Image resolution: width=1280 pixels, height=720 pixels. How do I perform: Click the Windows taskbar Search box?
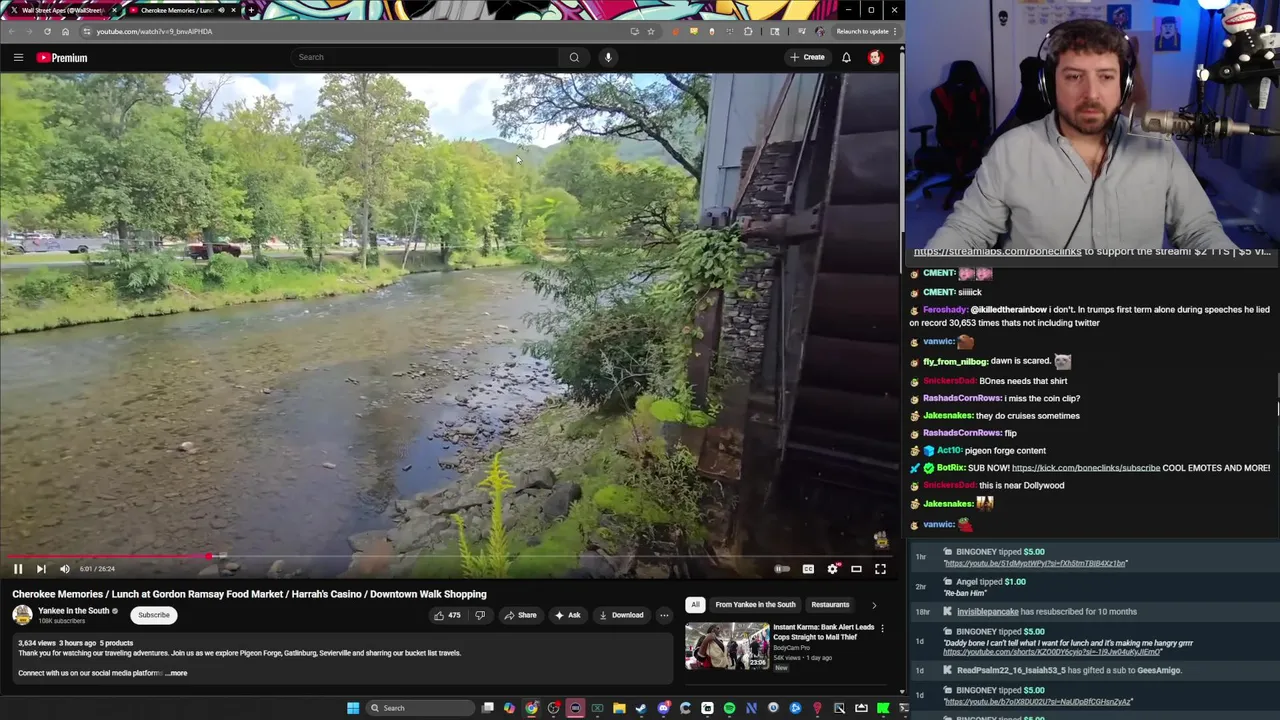[x=420, y=708]
